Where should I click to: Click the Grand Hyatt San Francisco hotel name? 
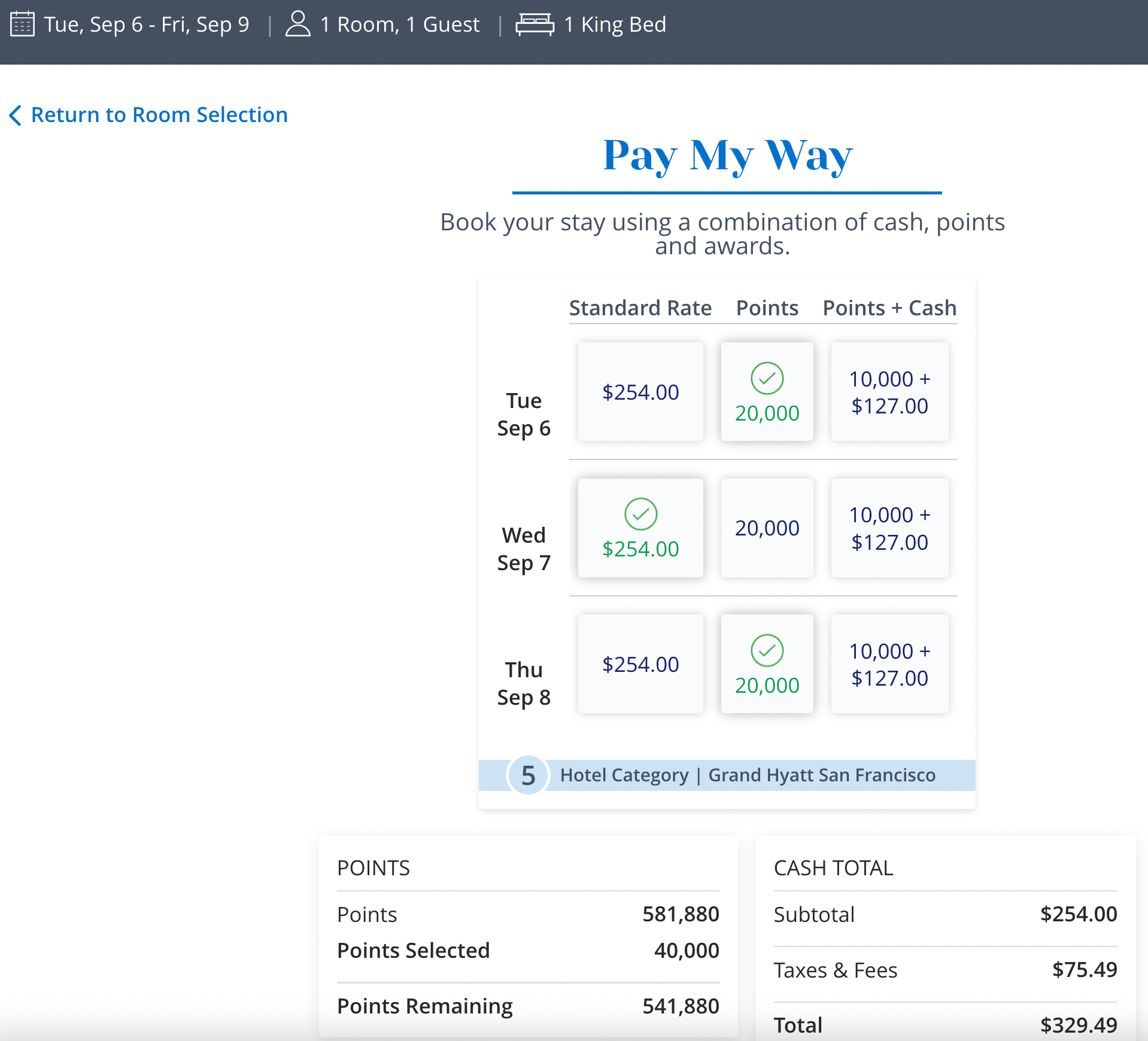coord(822,775)
